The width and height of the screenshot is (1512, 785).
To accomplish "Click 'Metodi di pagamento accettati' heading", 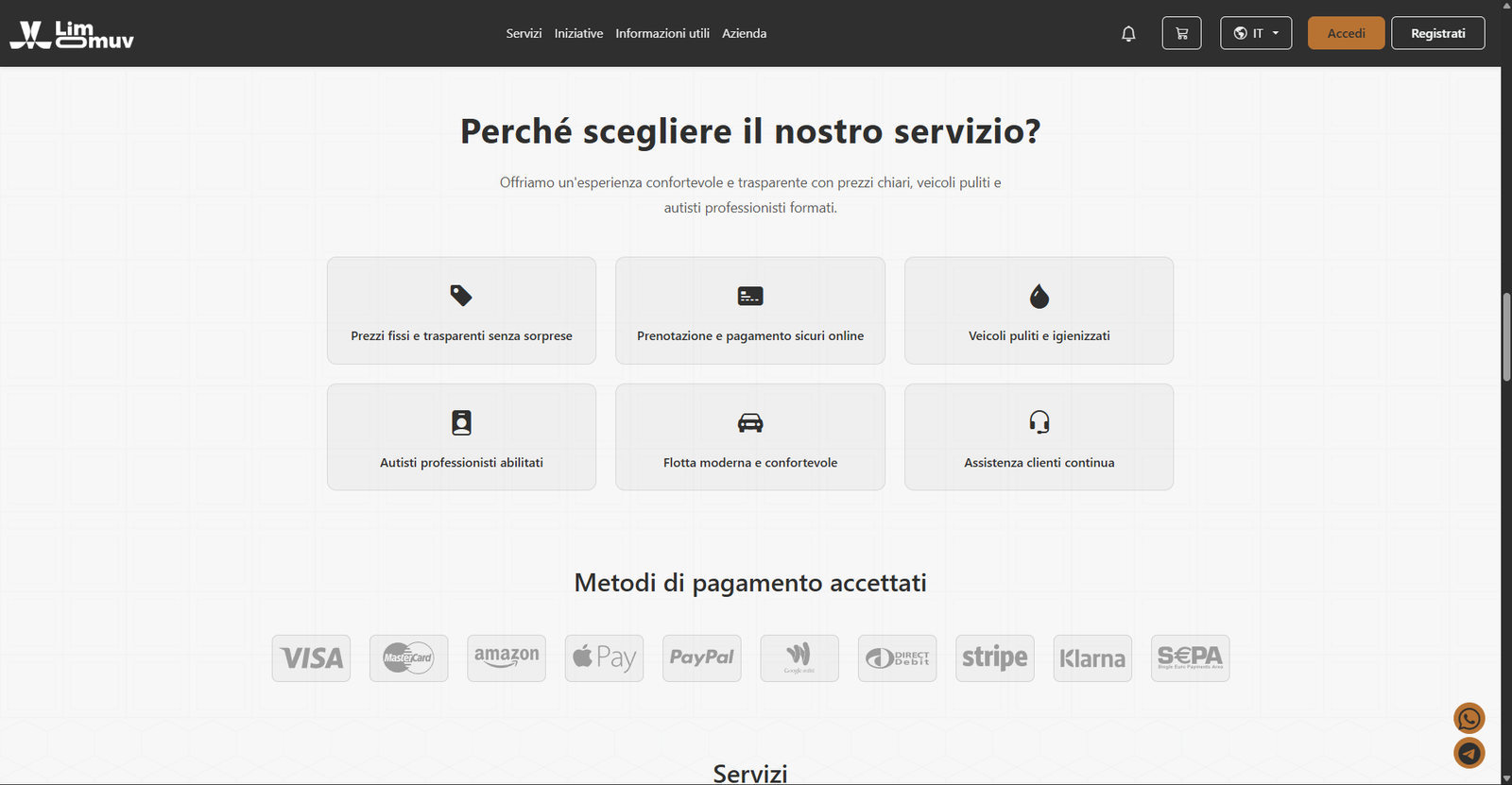I will (750, 583).
